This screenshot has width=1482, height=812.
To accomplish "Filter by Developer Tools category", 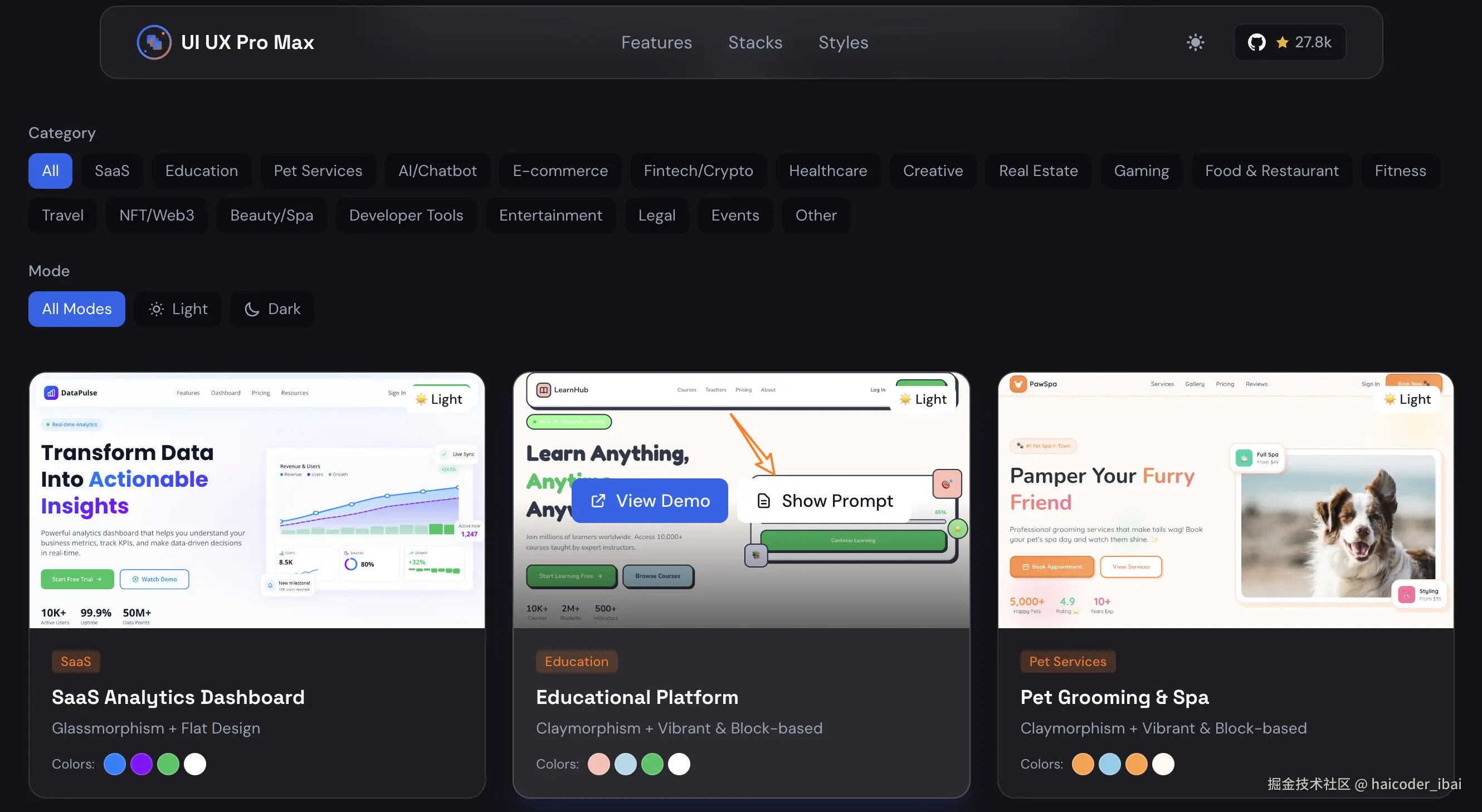I will click(406, 215).
